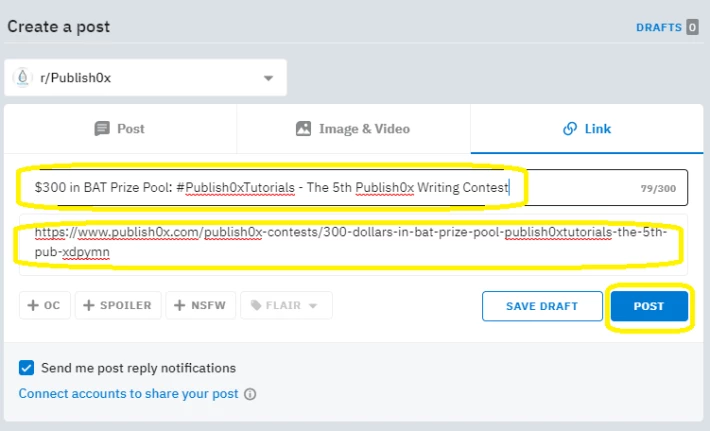Click the plus icon on NSFW
Image resolution: width=710 pixels, height=431 pixels.
click(180, 305)
